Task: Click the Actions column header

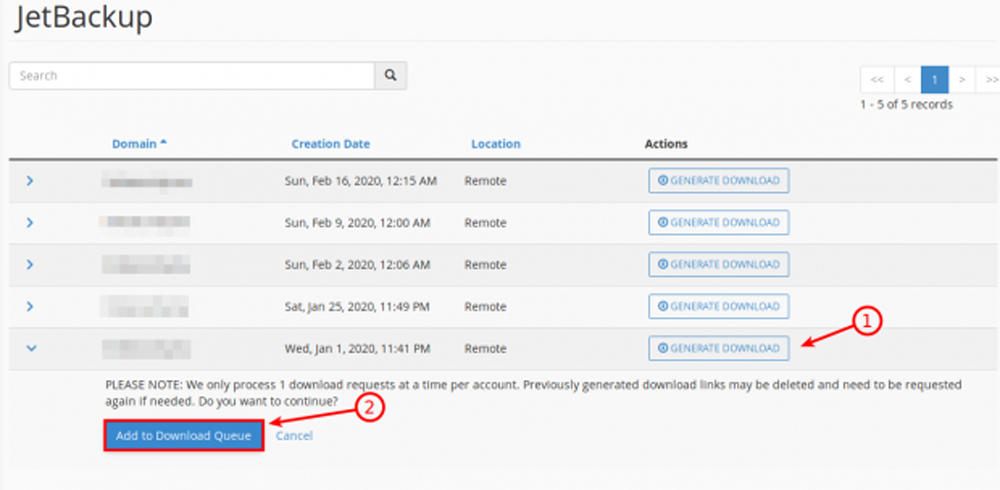Action: click(x=666, y=144)
